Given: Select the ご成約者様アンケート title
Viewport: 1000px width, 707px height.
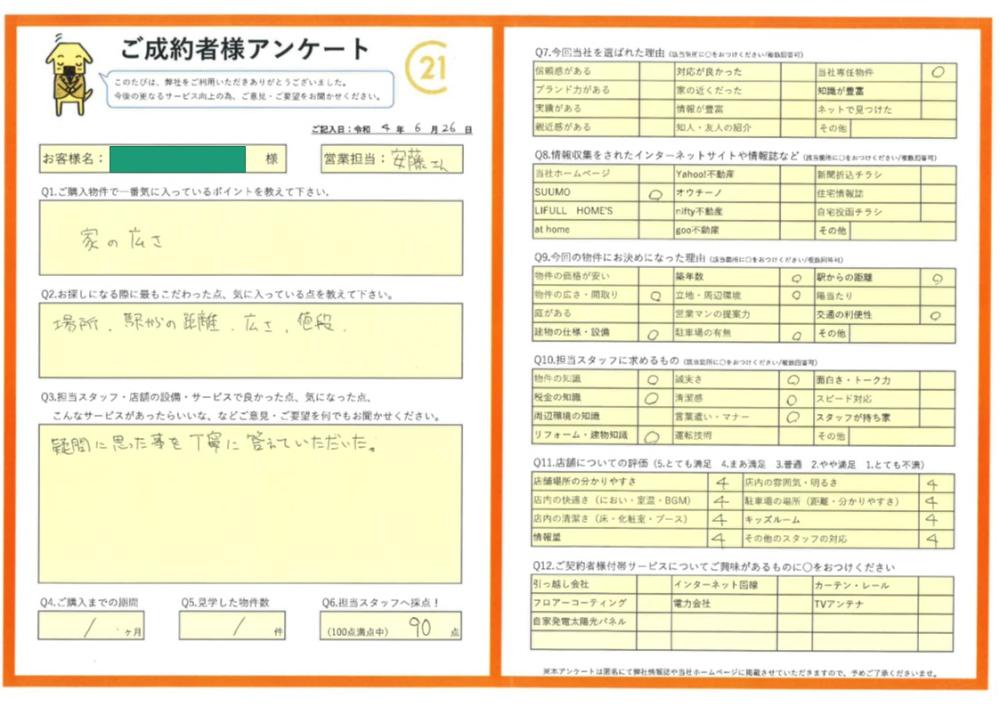Looking at the screenshot, I should point(246,50).
